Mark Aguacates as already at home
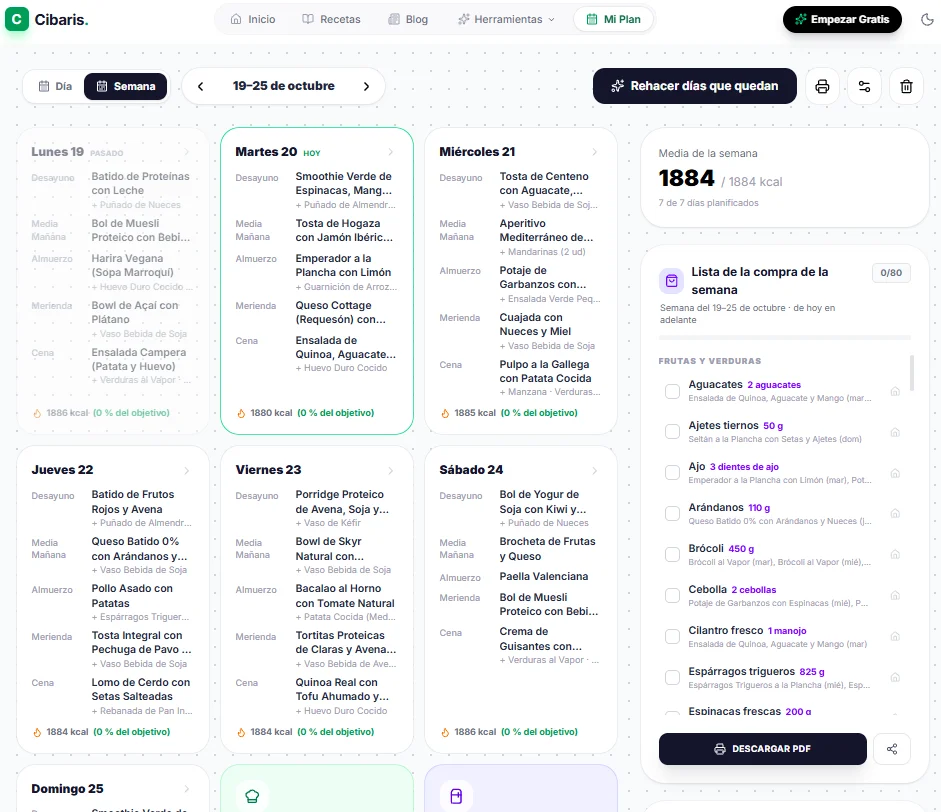 click(x=895, y=391)
